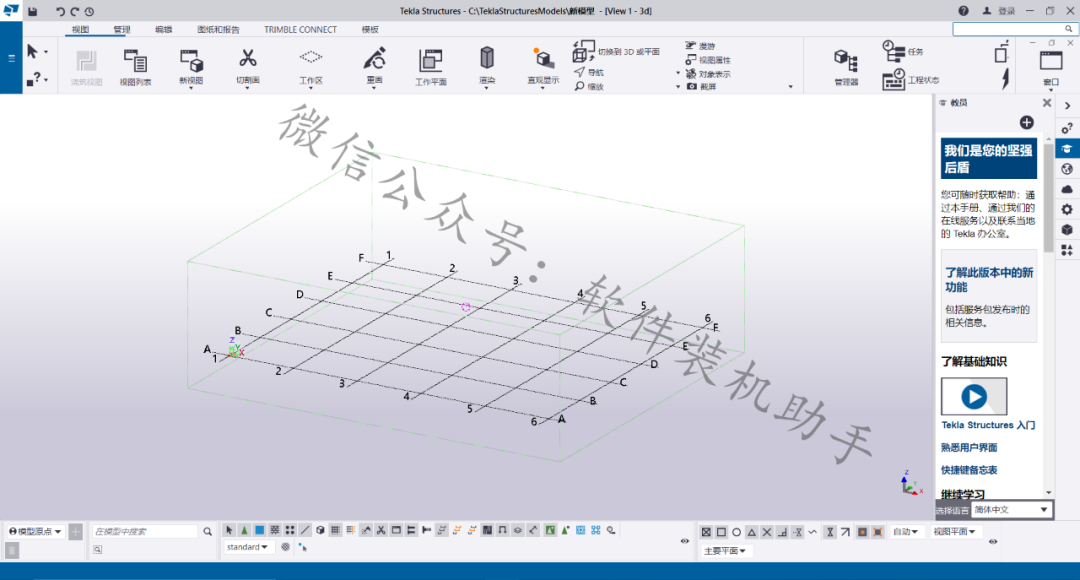Click the 在模型中搜索 search field
Screen dimensions: 1080x580
coord(145,531)
